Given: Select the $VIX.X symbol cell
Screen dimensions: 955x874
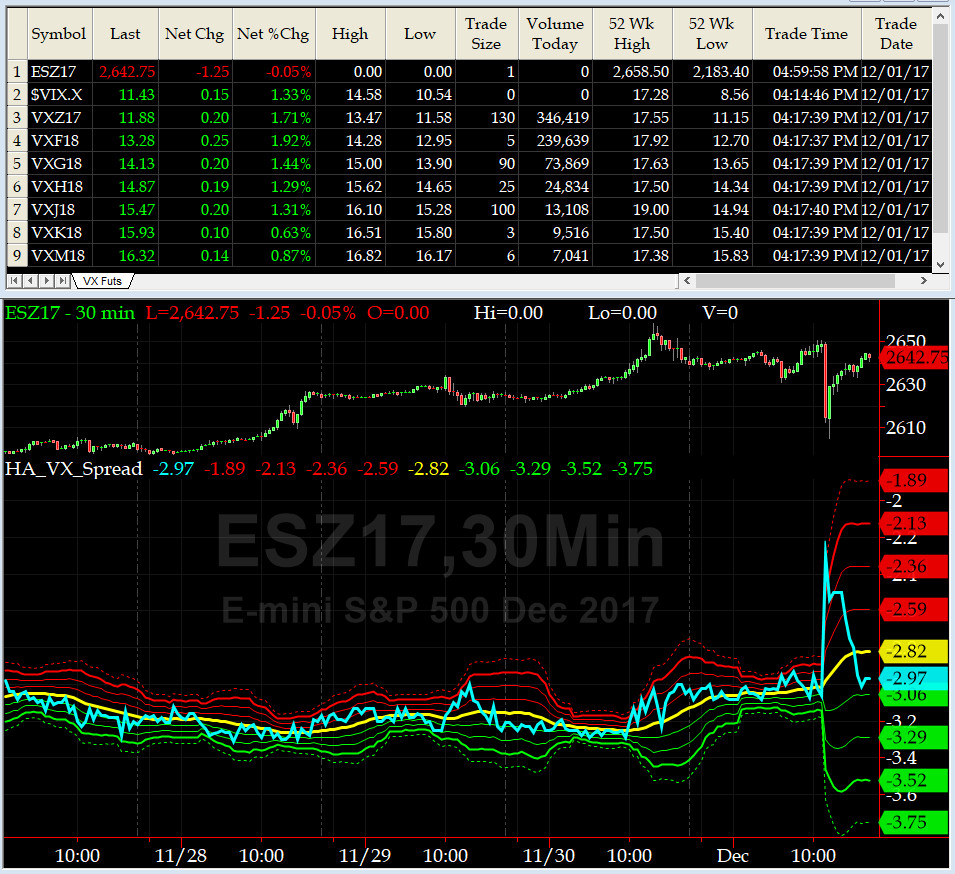Looking at the screenshot, I should (x=60, y=95).
